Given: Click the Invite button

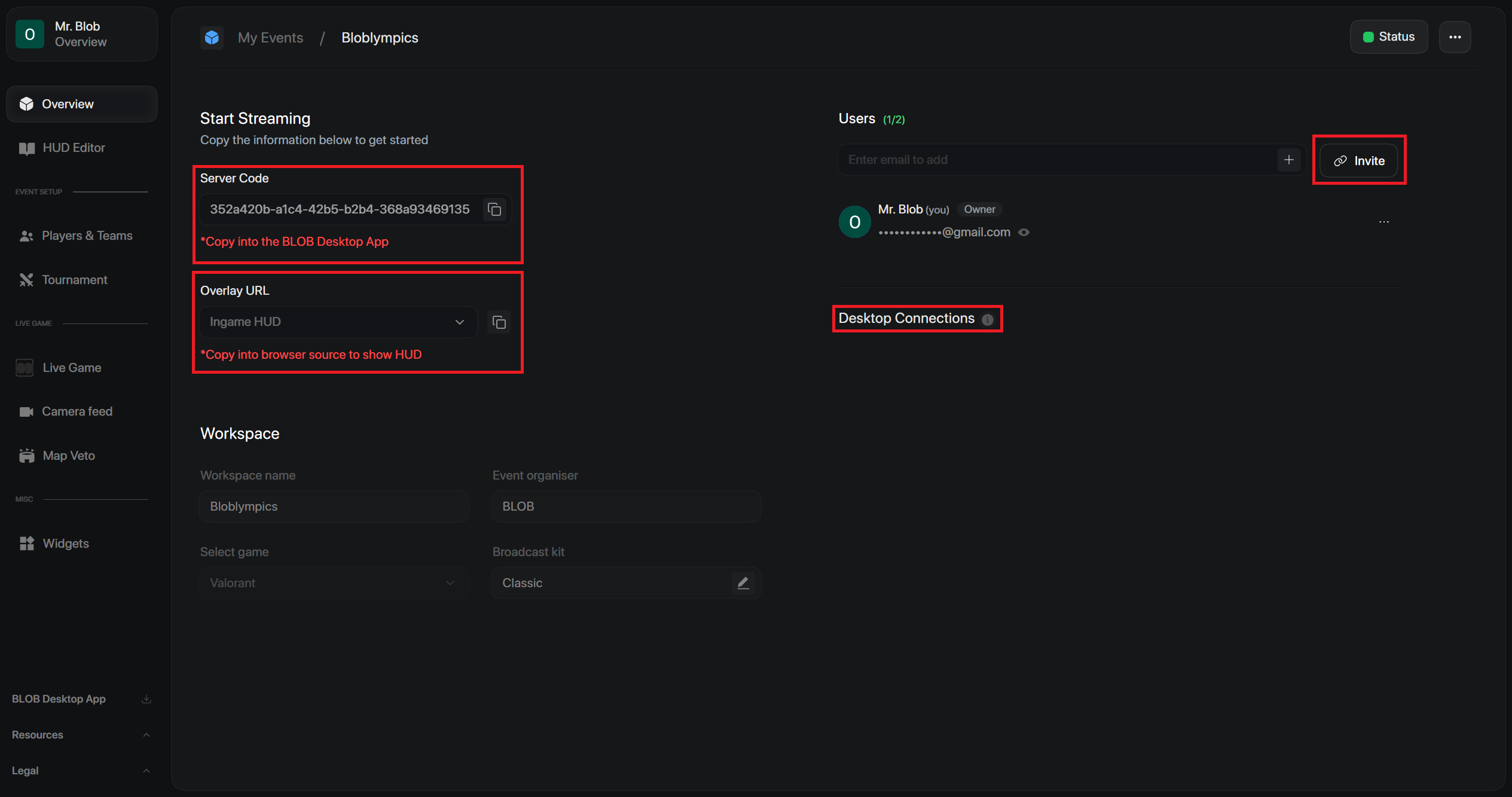Looking at the screenshot, I should tap(1358, 161).
